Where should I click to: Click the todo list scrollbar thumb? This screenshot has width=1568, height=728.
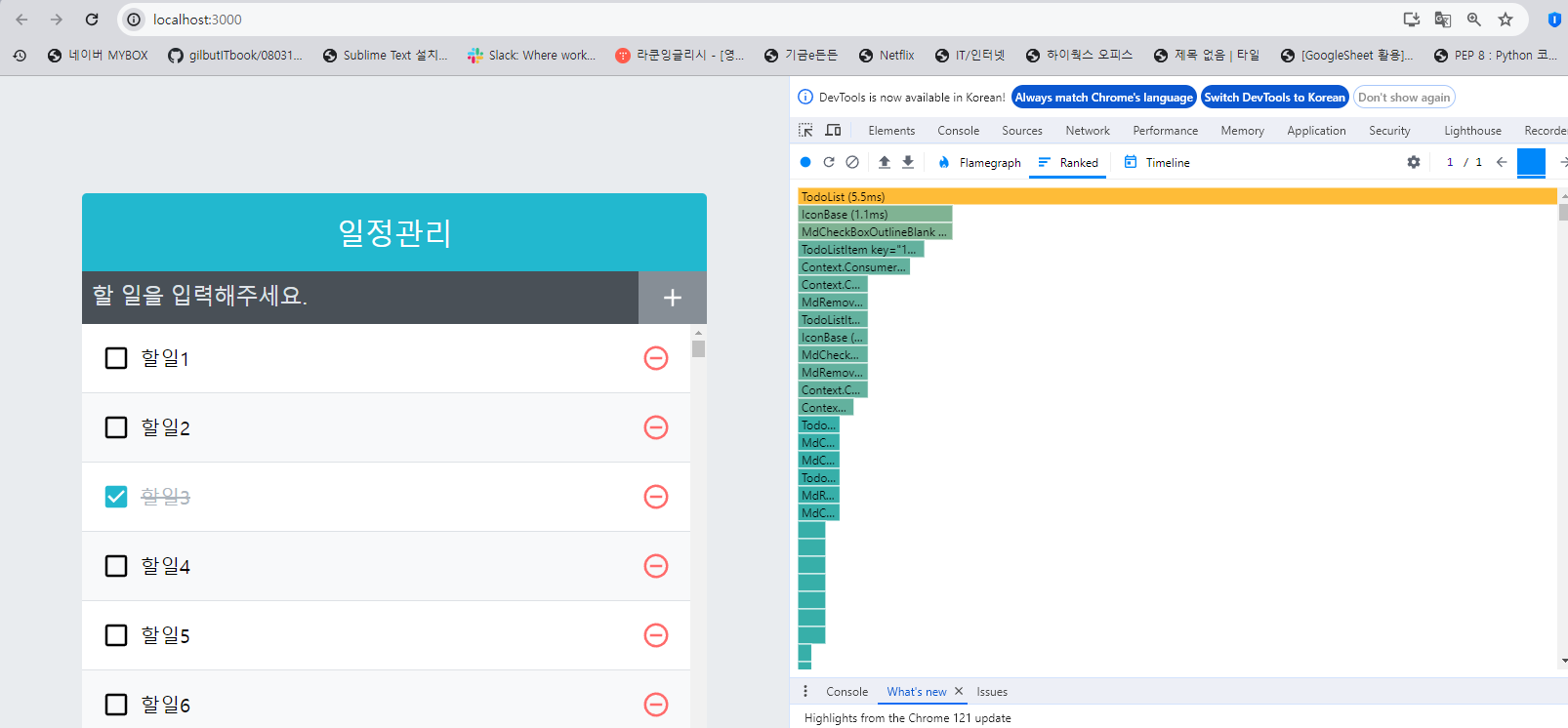[698, 348]
